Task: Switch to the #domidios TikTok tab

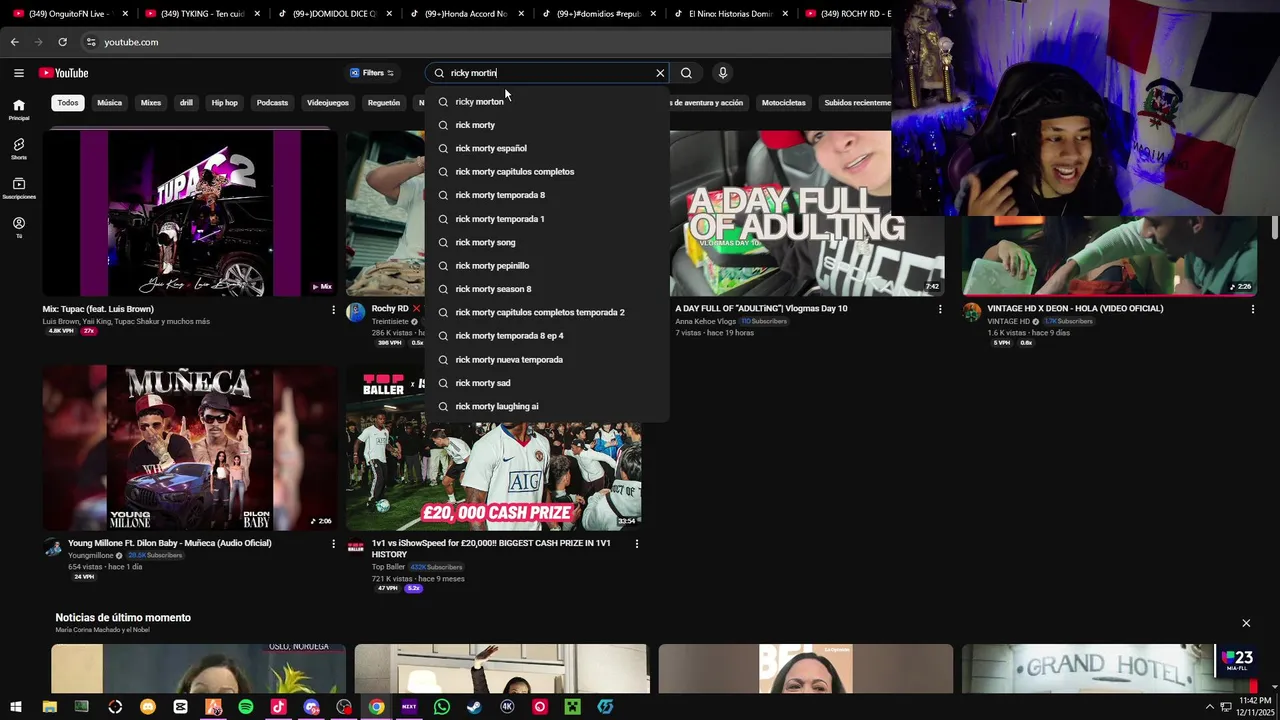Action: 596,14
